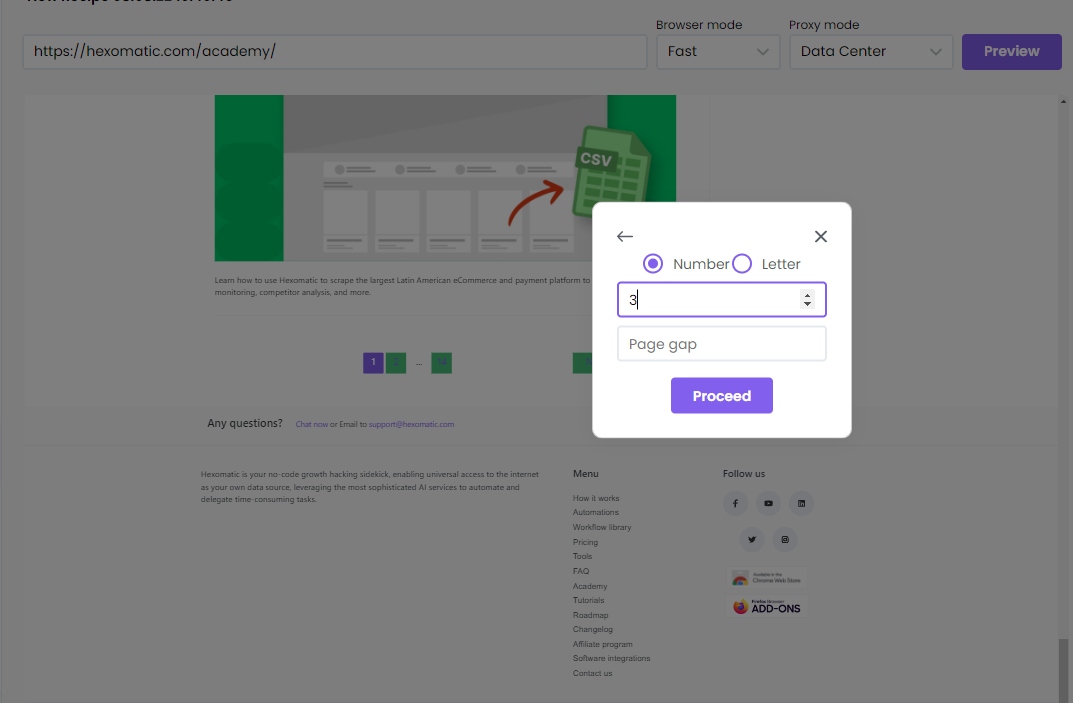Click the Instagram social icon
The image size is (1073, 703).
click(785, 539)
